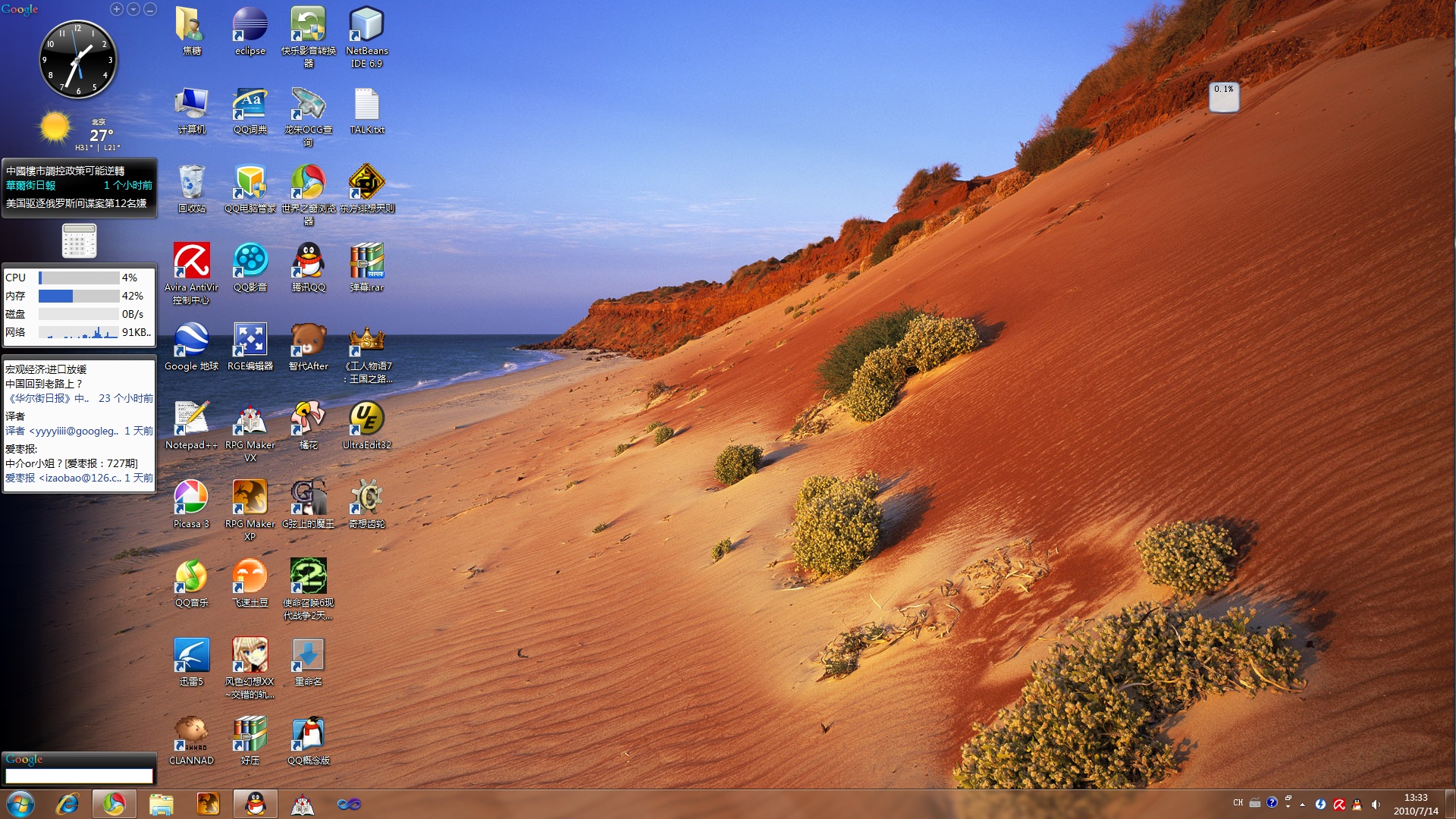This screenshot has height=819, width=1456.
Task: Open the 计算机 computer icon
Action: (191, 111)
